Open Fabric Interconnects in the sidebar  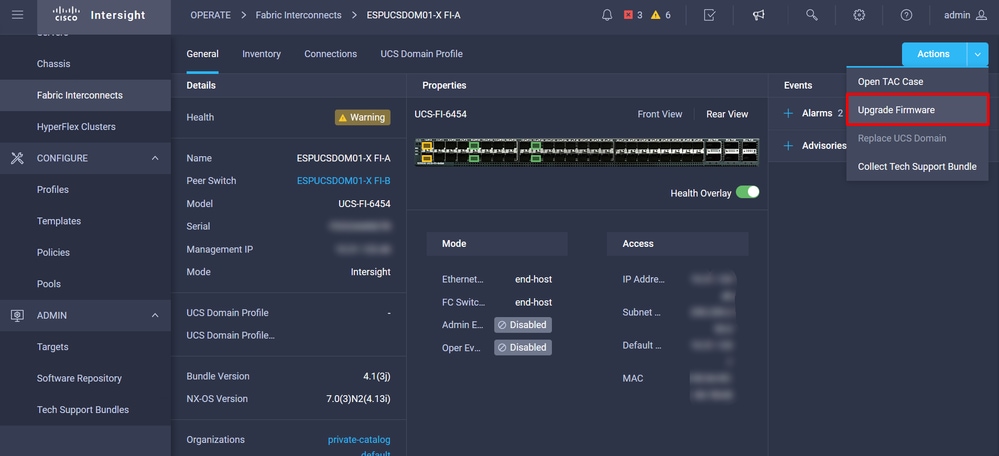[x=85, y=95]
